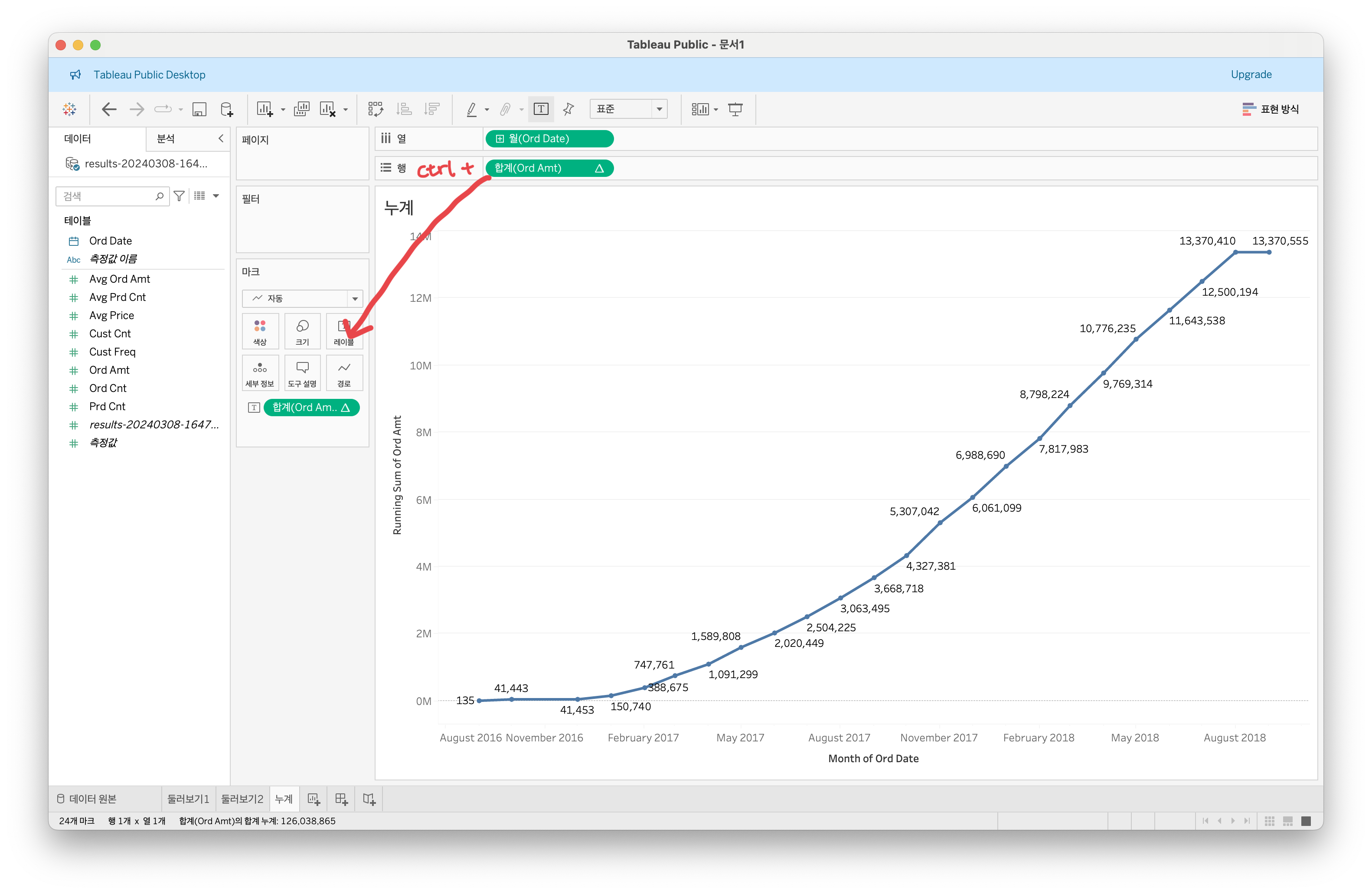
Task: Collapse the data pane with chevron
Action: tap(221, 138)
